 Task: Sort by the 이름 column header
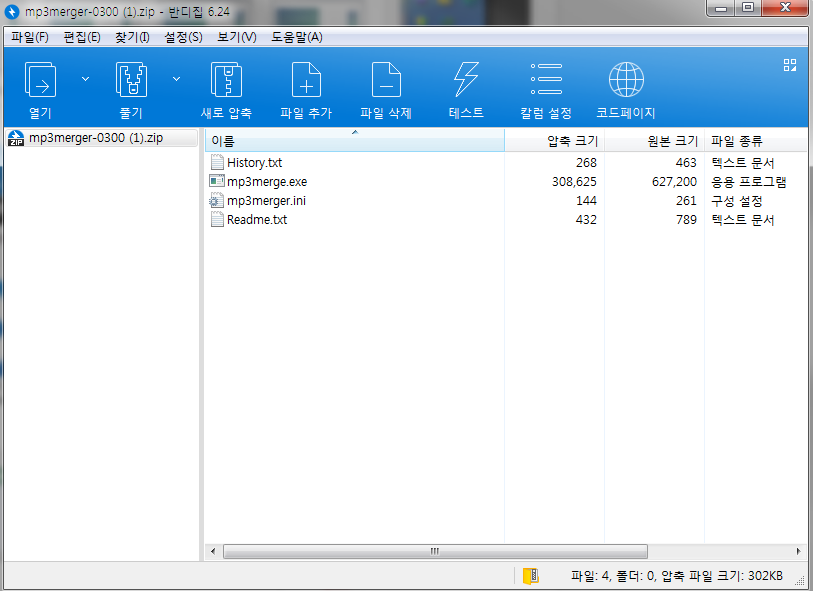click(x=355, y=140)
